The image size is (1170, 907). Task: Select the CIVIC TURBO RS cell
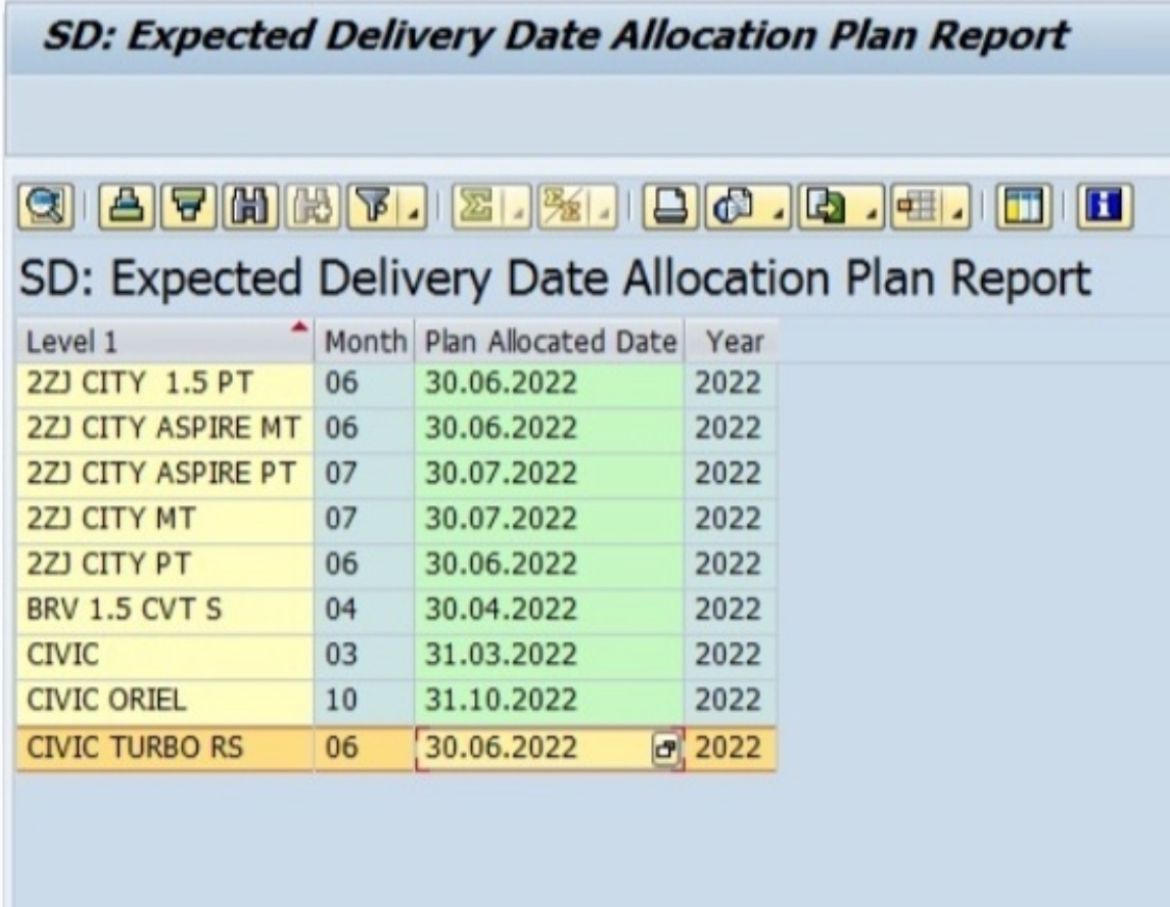click(x=165, y=748)
